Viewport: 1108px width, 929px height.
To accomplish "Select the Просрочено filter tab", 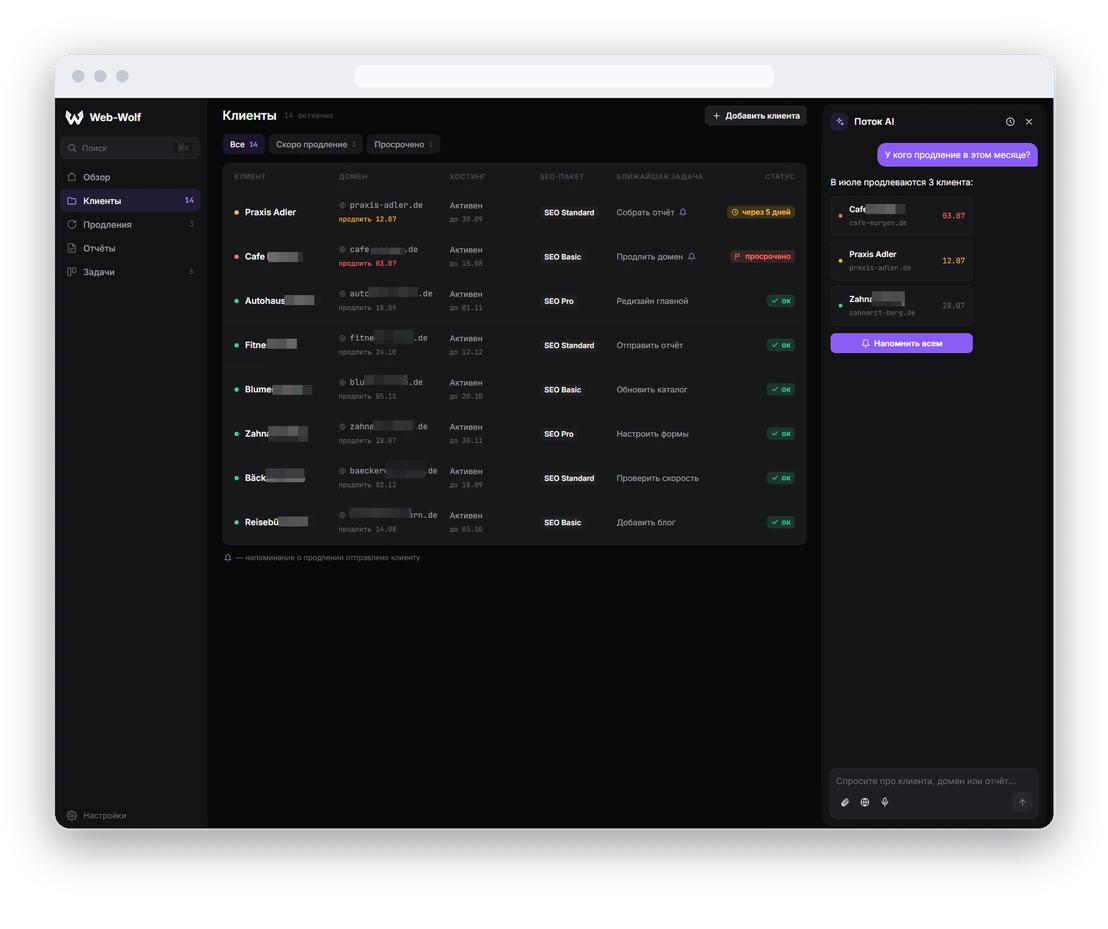I will coord(403,144).
